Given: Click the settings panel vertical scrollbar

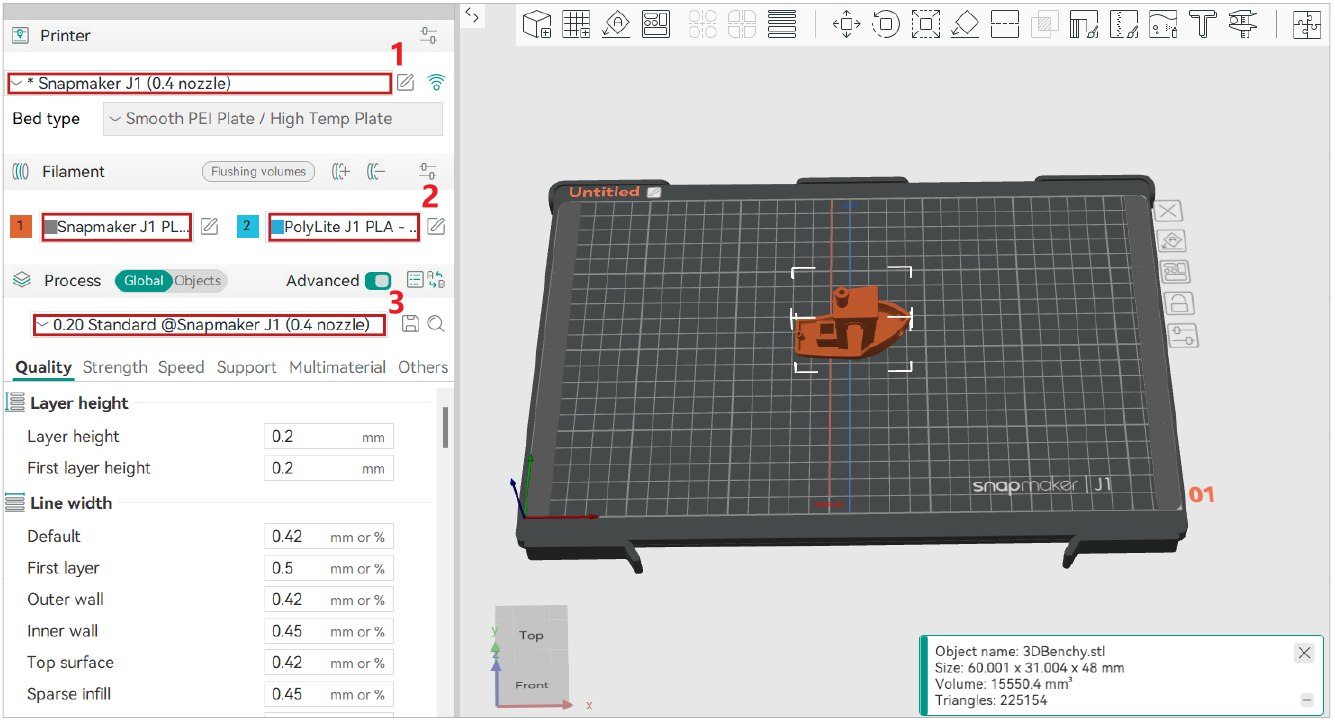Looking at the screenshot, I should coord(445,427).
